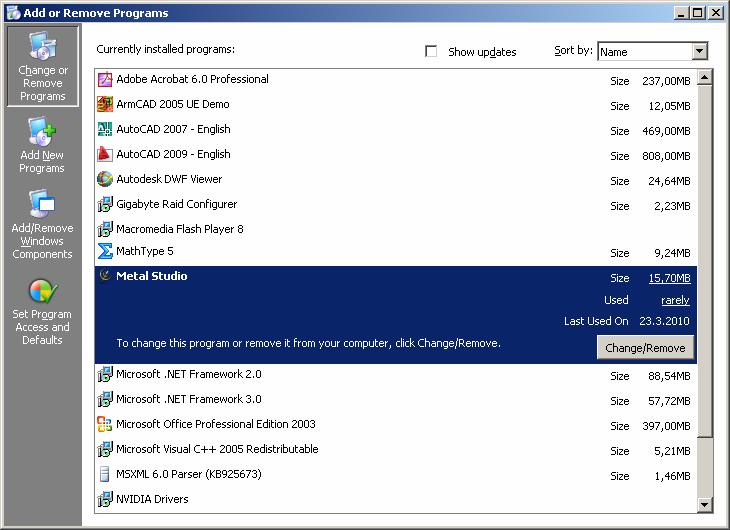Click the Microsoft .NET Framework 2.0 icon

point(105,374)
